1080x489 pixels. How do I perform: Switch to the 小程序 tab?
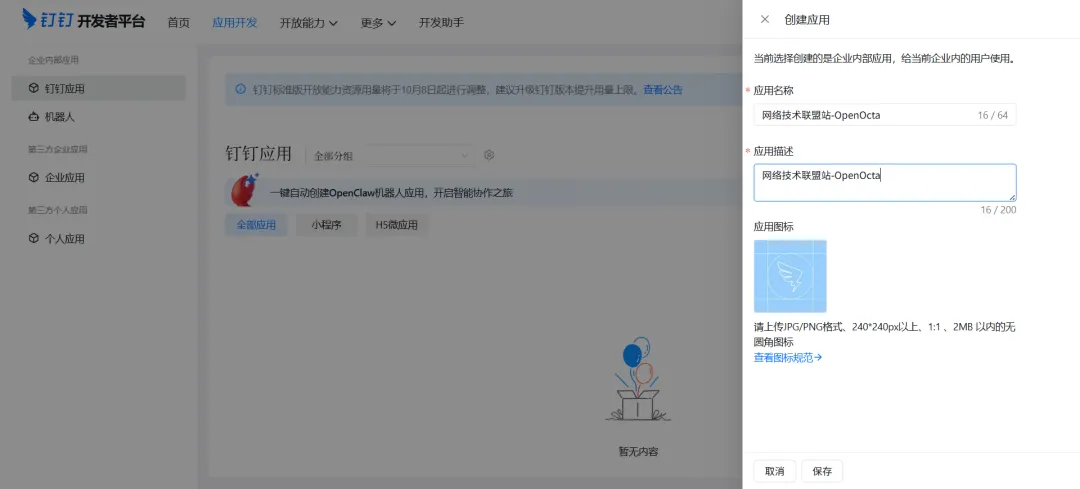click(x=326, y=225)
